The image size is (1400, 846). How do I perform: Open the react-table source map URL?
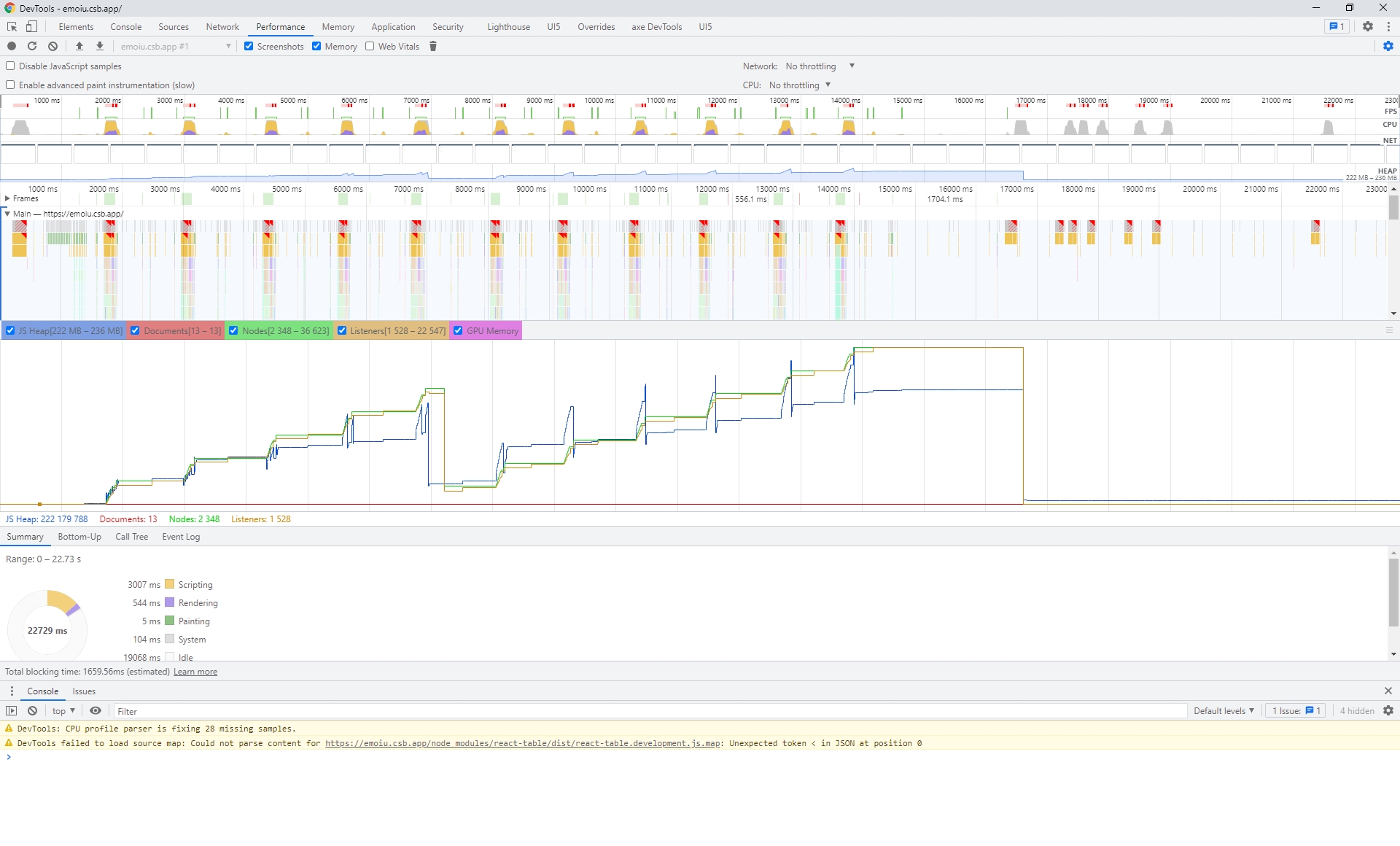[522, 743]
